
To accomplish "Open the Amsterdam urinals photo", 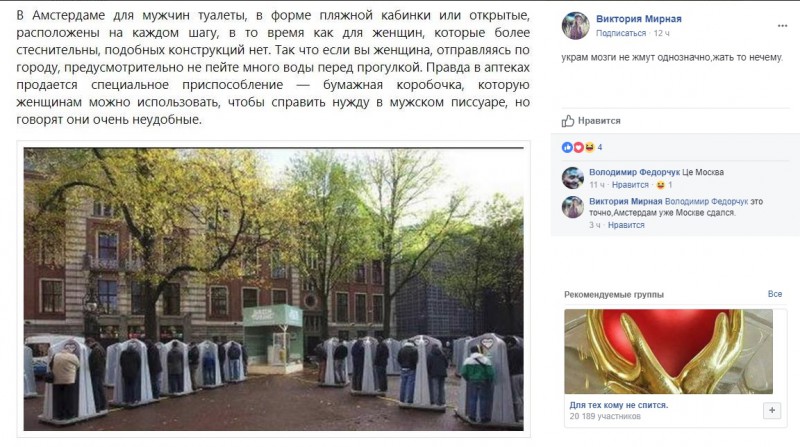I will point(273,289).
